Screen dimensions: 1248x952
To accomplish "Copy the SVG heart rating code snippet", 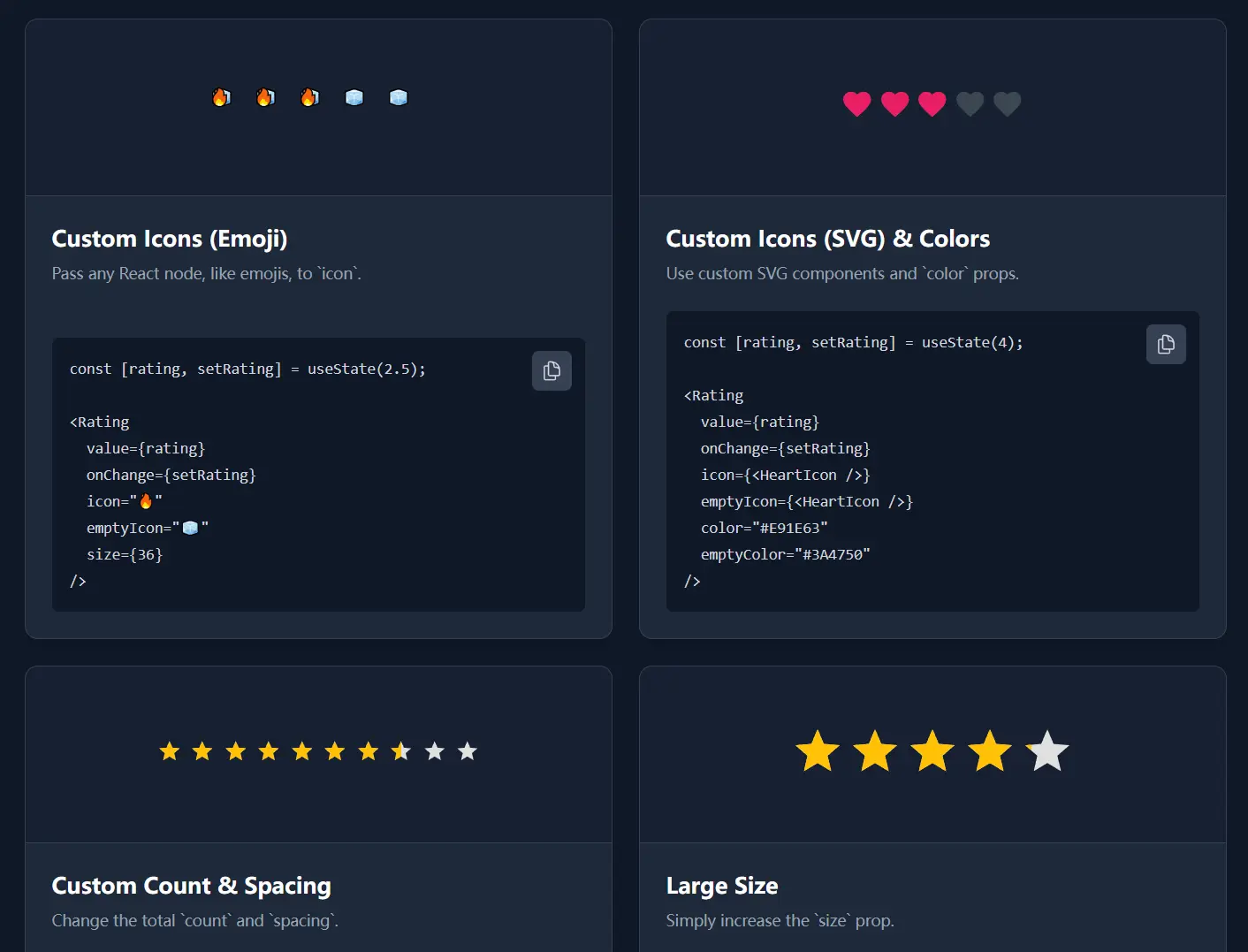I will pyautogui.click(x=1166, y=345).
